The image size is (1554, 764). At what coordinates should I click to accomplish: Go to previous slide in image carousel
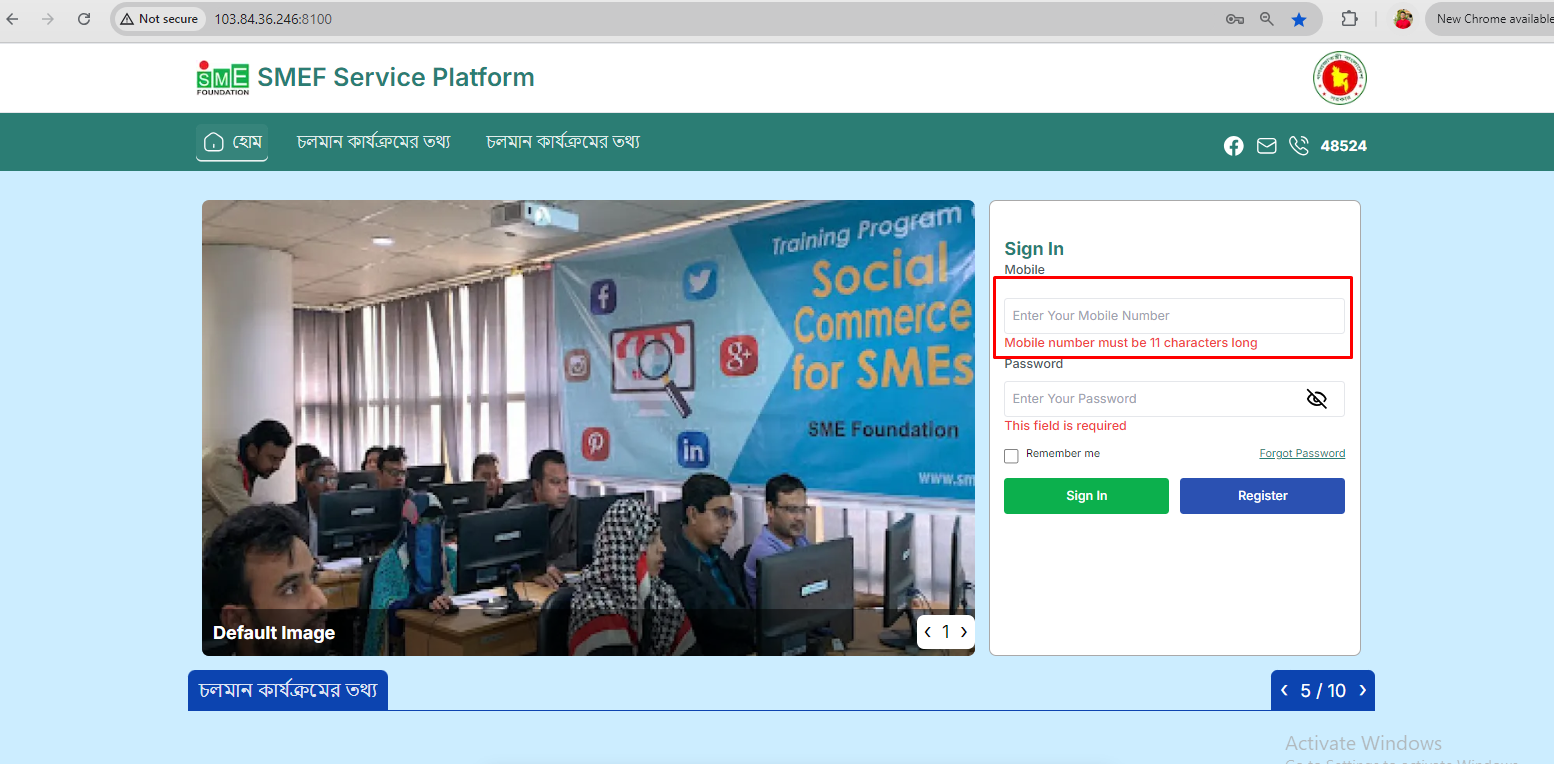[928, 632]
